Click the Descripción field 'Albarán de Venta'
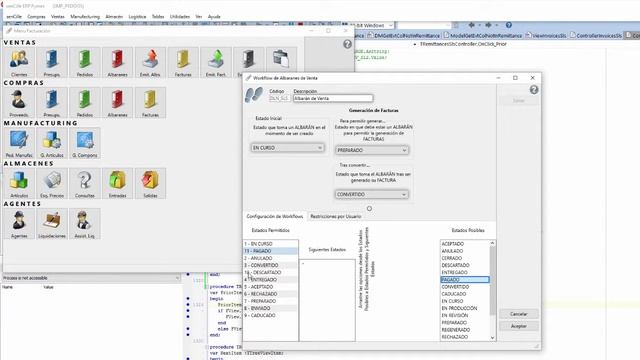 pyautogui.click(x=333, y=98)
